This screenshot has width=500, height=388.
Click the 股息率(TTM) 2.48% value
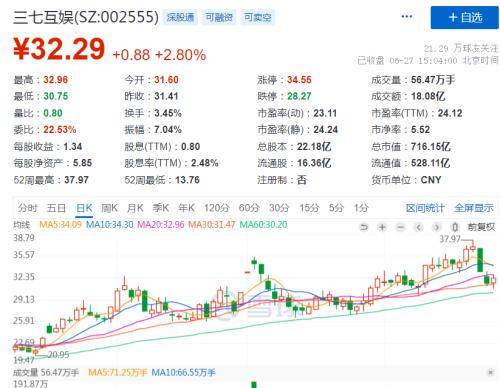(204, 163)
